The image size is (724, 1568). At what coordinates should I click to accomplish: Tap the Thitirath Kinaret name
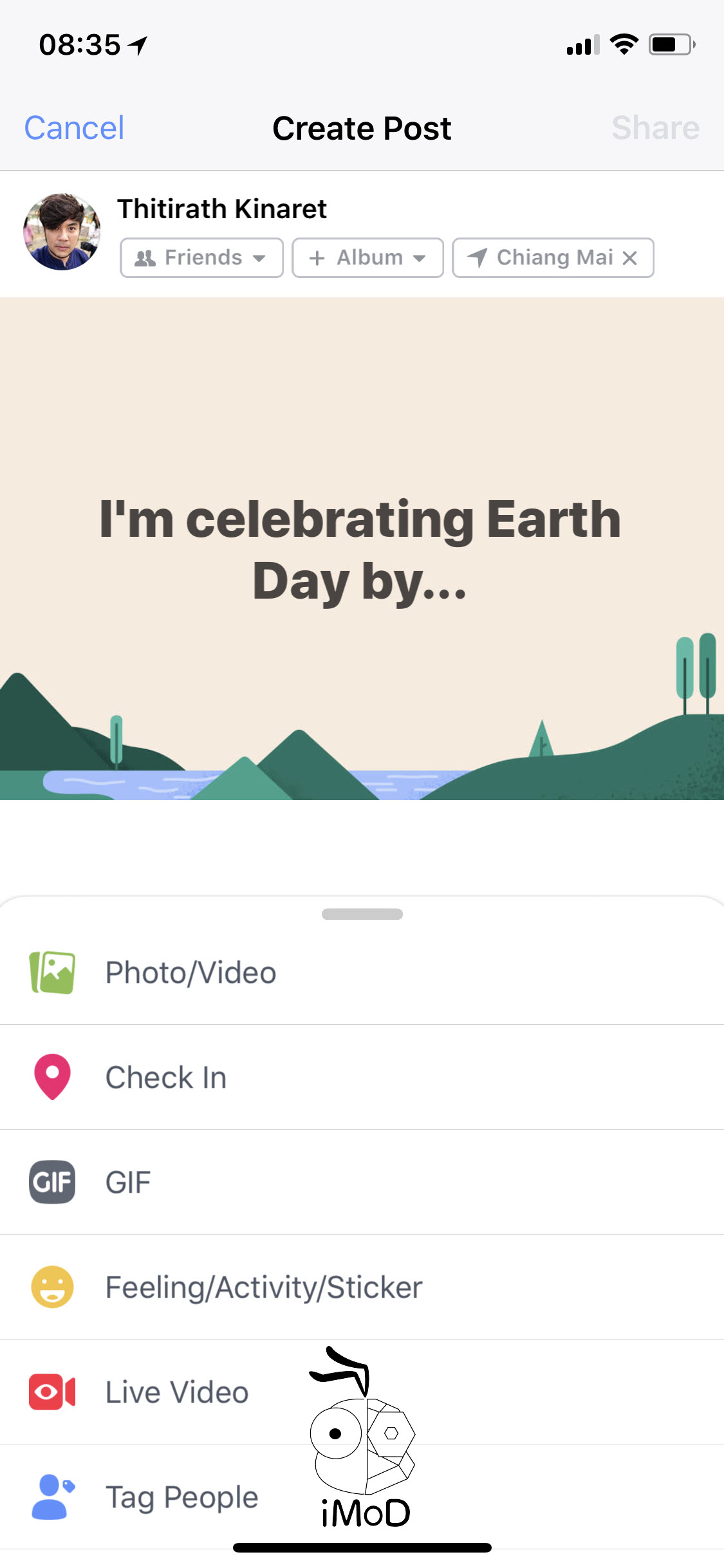click(222, 209)
